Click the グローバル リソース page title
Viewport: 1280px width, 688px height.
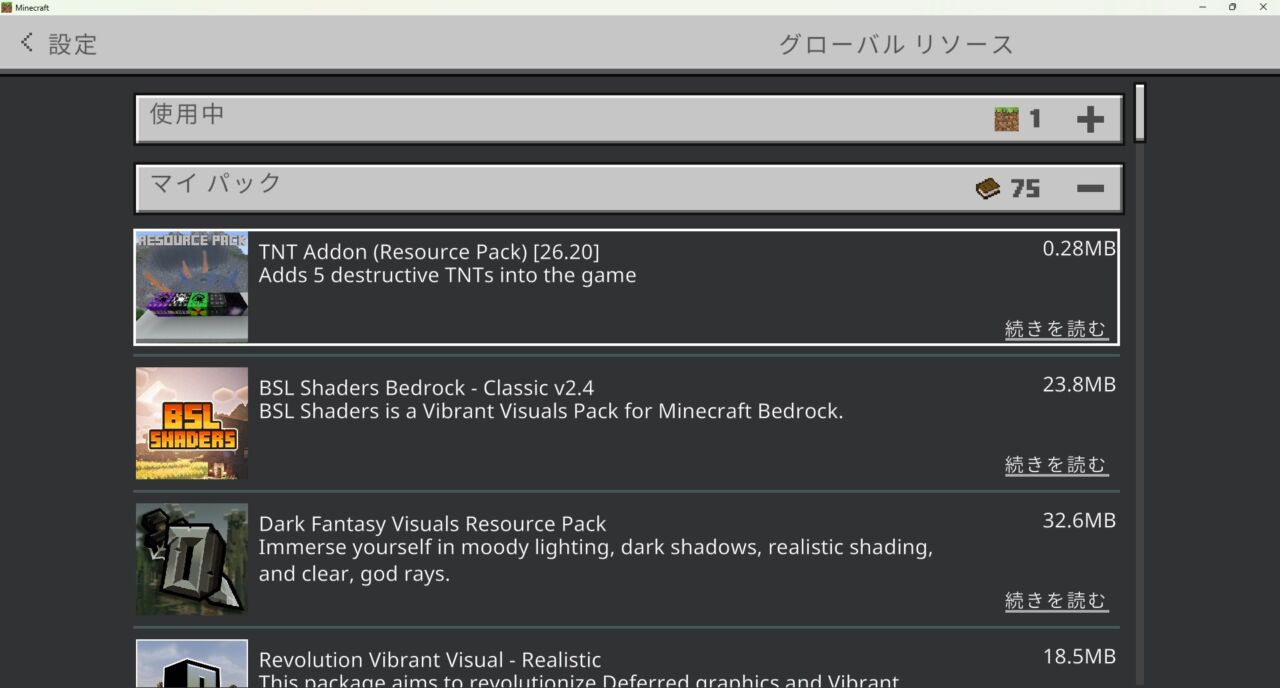(x=896, y=44)
